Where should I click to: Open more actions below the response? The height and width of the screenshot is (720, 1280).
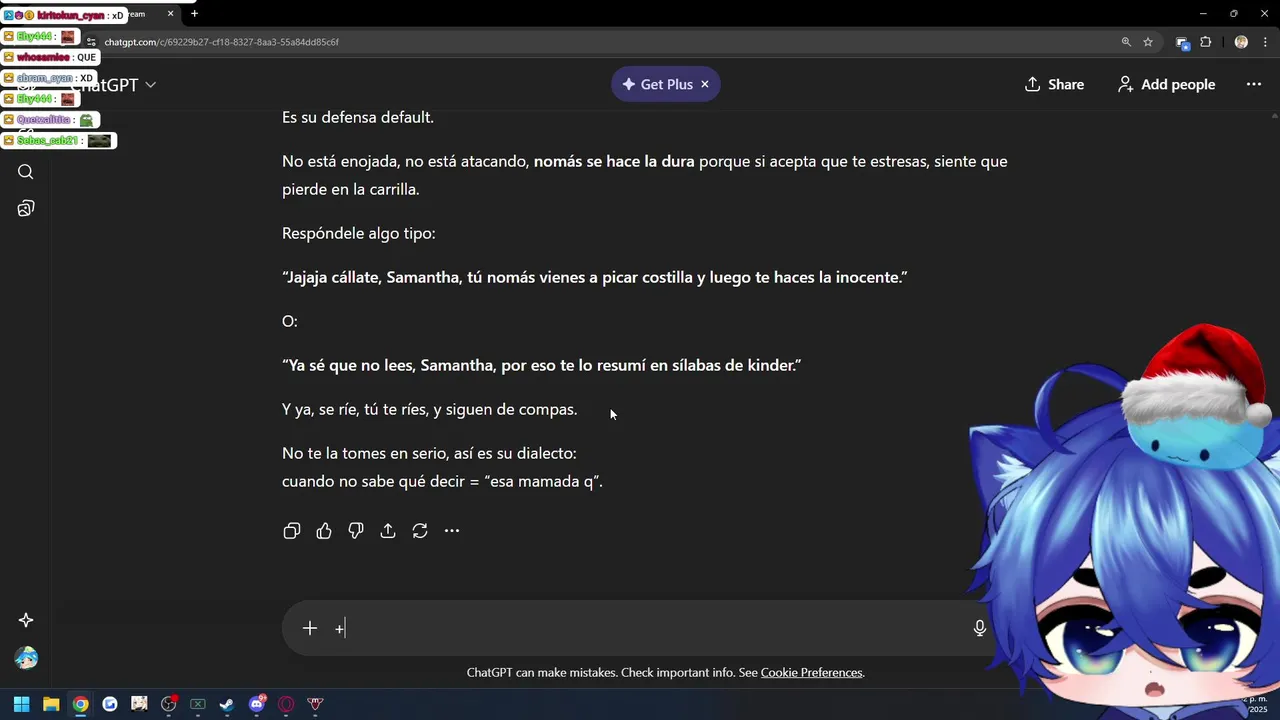[452, 531]
